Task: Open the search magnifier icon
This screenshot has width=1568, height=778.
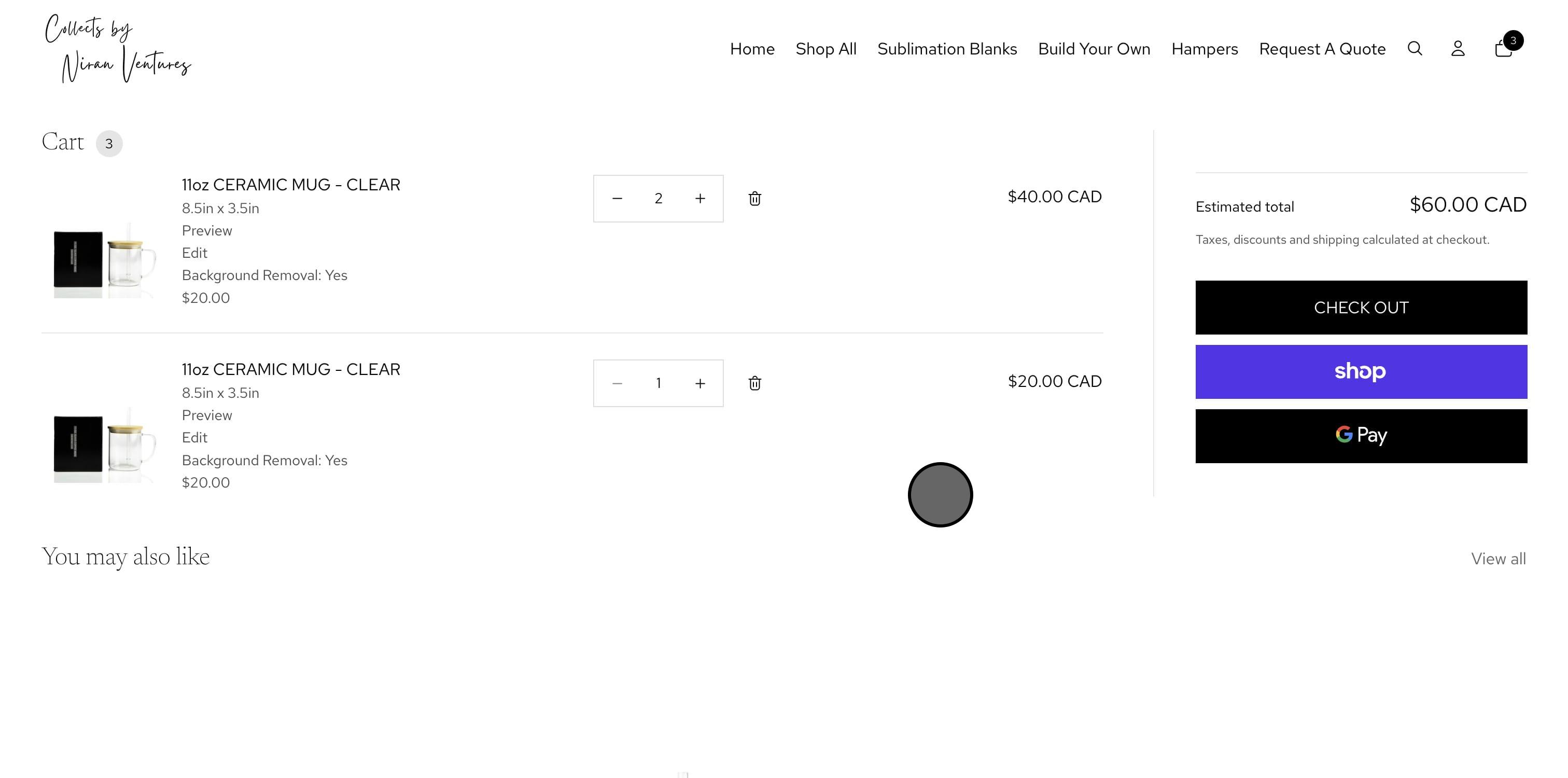Action: pyautogui.click(x=1415, y=49)
